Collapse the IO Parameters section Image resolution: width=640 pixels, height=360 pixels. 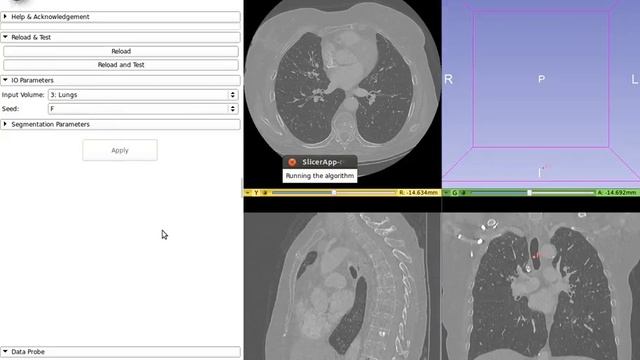(120, 80)
